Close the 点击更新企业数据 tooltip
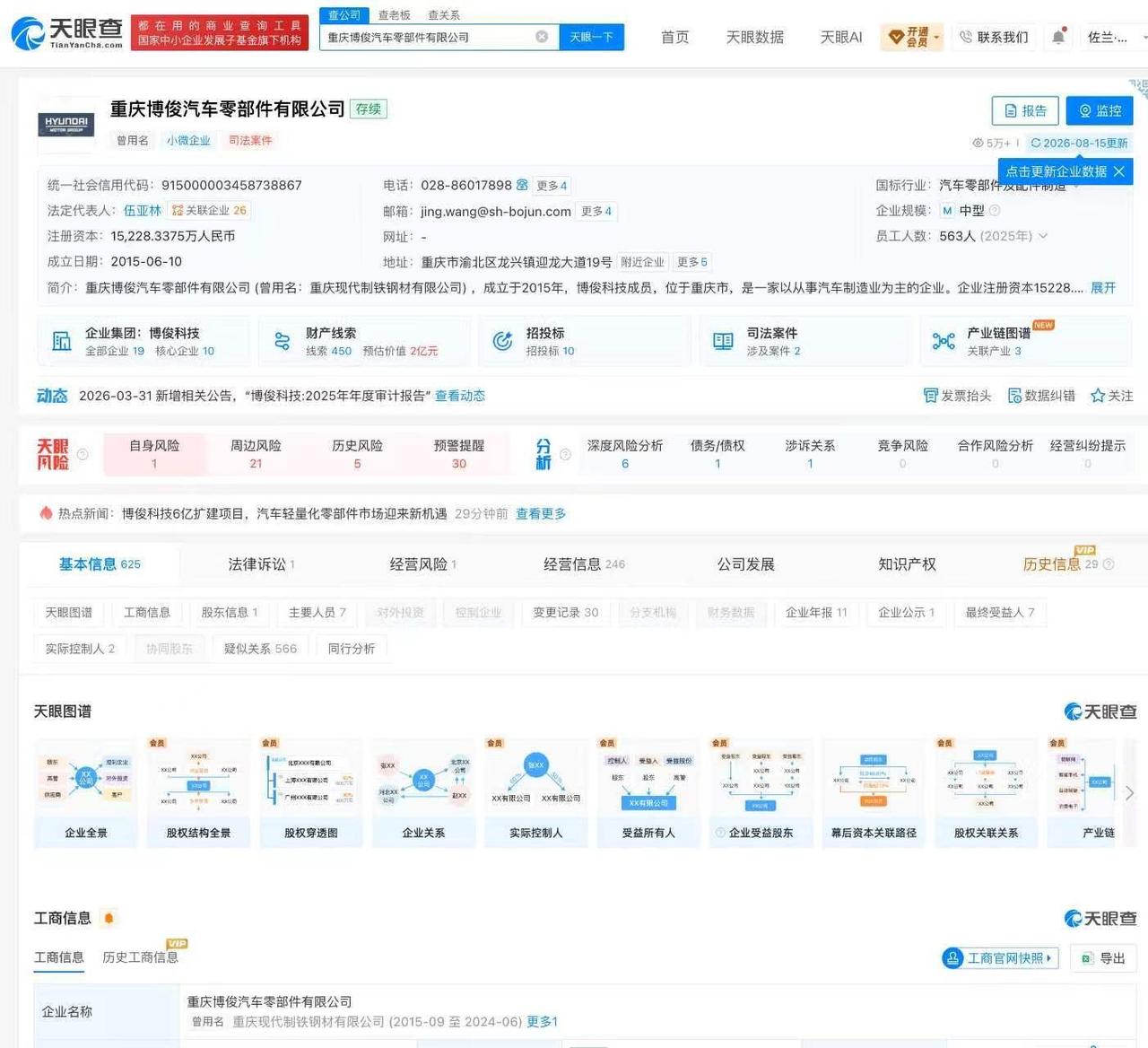The height and width of the screenshot is (1048, 1148). (x=1118, y=171)
